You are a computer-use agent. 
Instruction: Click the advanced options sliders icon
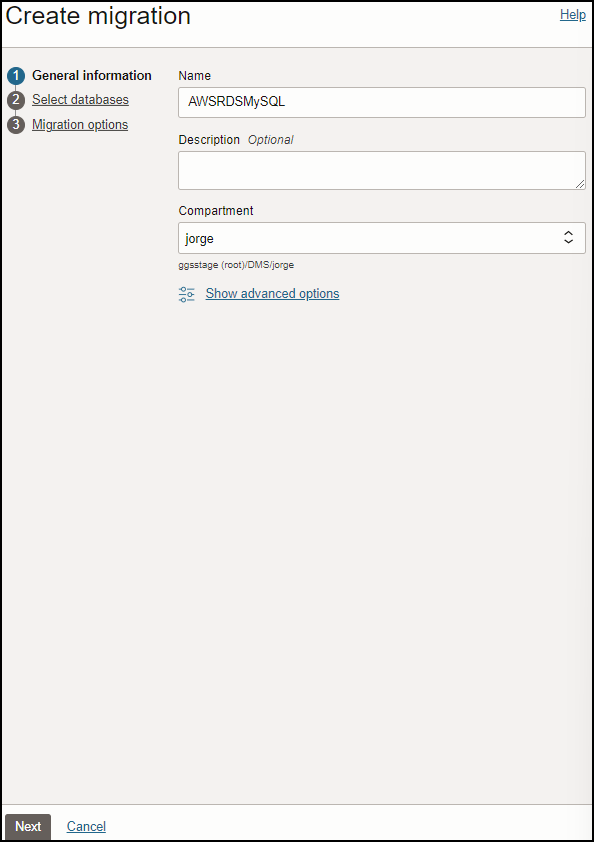(x=186, y=294)
